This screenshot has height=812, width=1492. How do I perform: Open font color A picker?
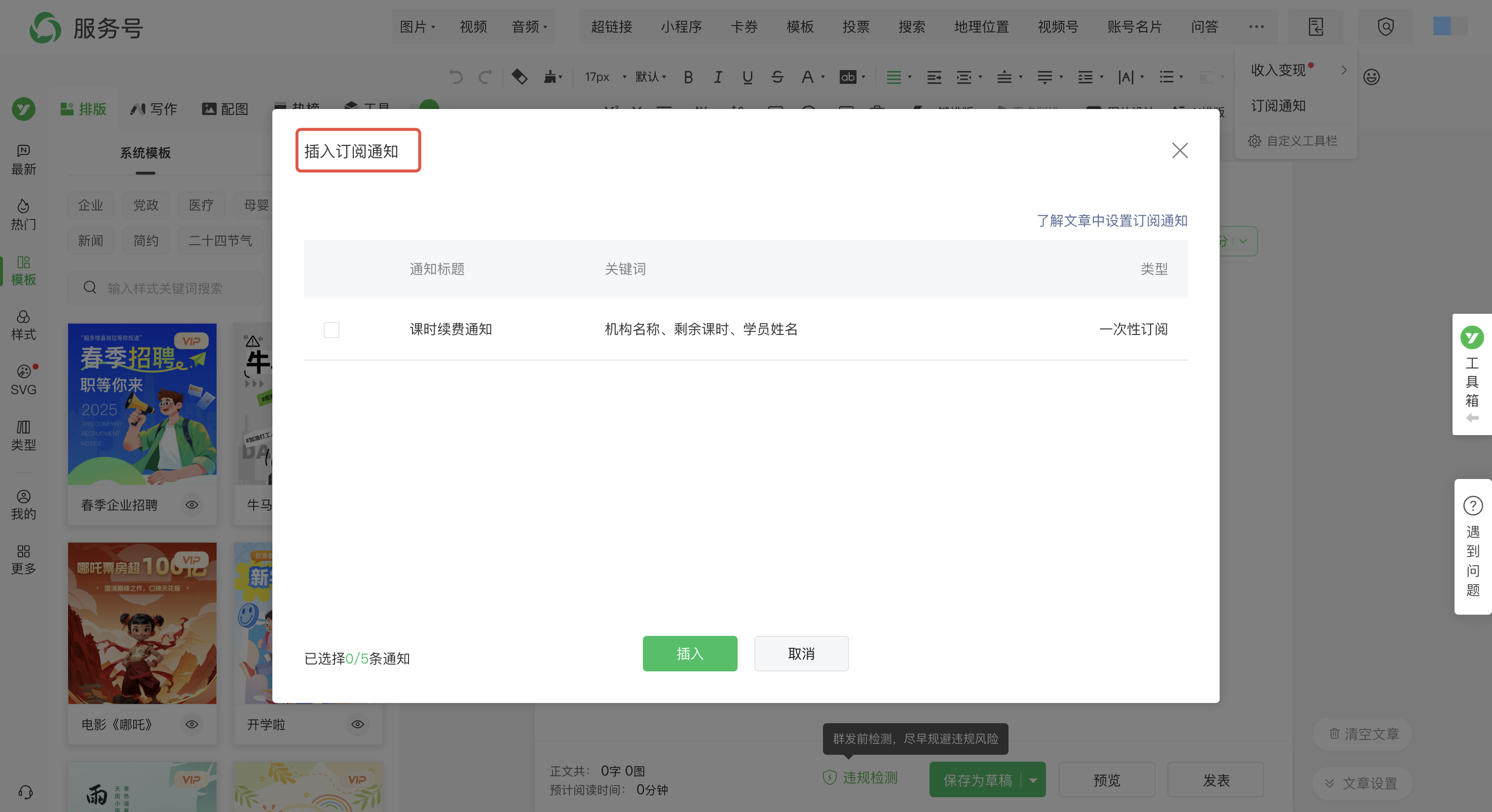[812, 77]
